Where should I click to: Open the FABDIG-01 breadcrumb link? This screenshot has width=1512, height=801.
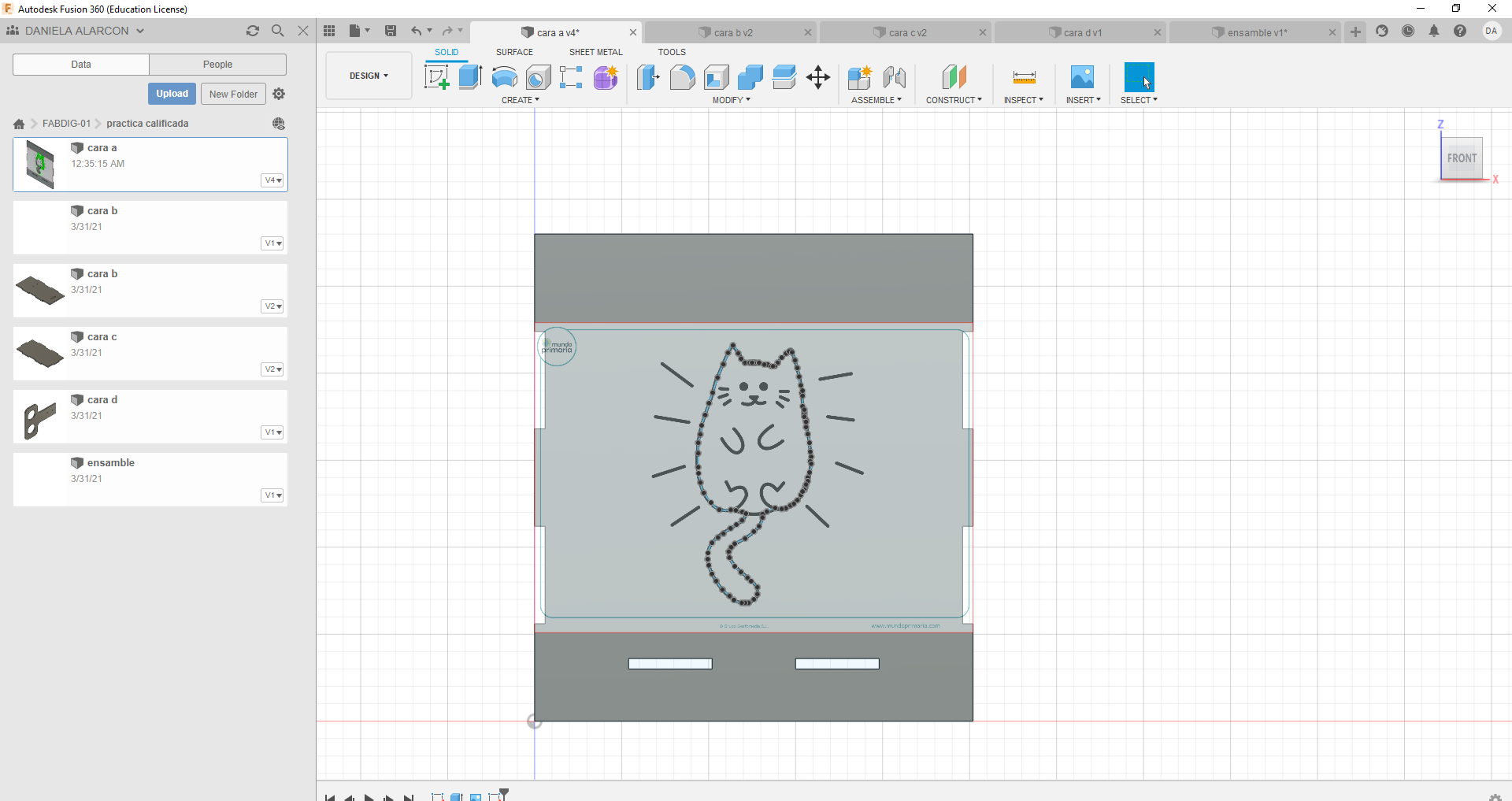66,124
